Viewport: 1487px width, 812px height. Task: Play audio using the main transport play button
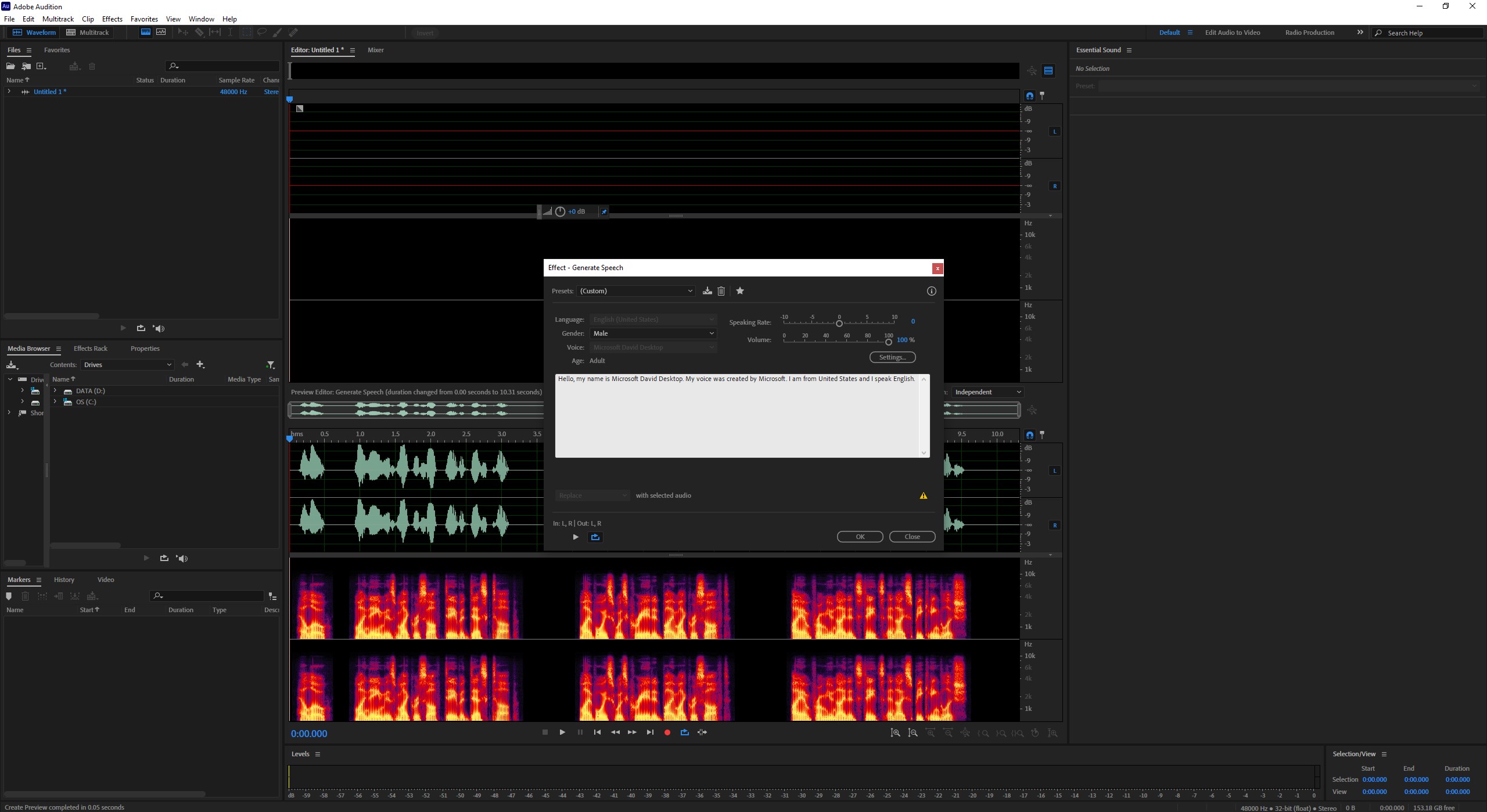(x=562, y=732)
